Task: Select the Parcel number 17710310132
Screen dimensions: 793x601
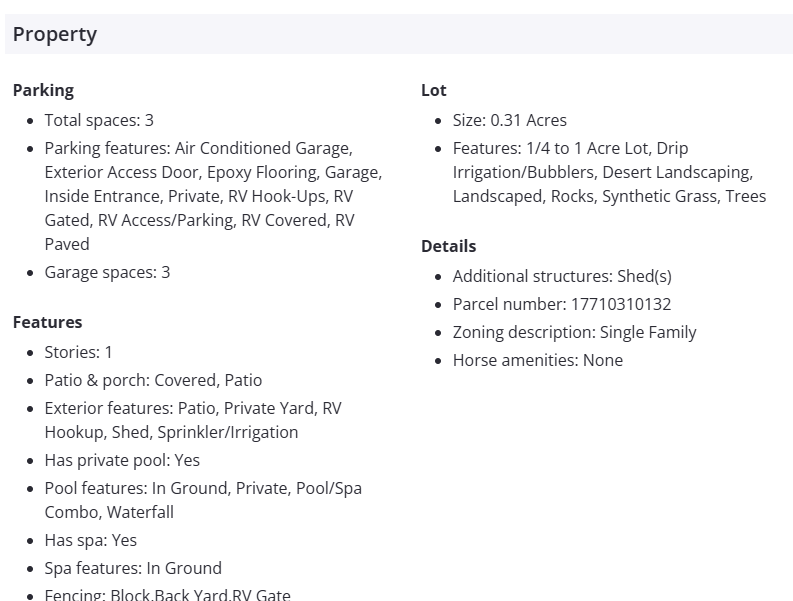Action: [x=562, y=304]
